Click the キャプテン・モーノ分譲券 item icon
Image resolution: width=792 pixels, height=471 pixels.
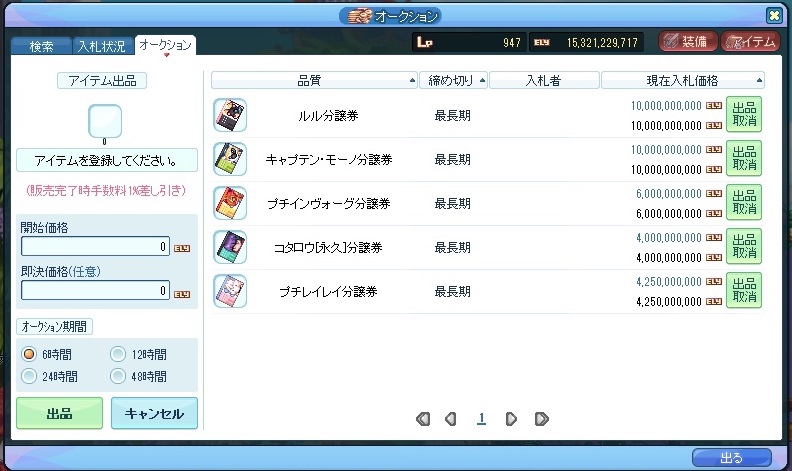[x=229, y=159]
